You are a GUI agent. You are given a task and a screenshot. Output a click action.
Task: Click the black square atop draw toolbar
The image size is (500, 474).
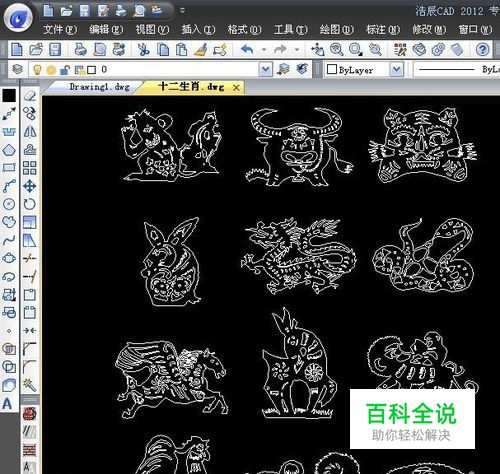9,96
